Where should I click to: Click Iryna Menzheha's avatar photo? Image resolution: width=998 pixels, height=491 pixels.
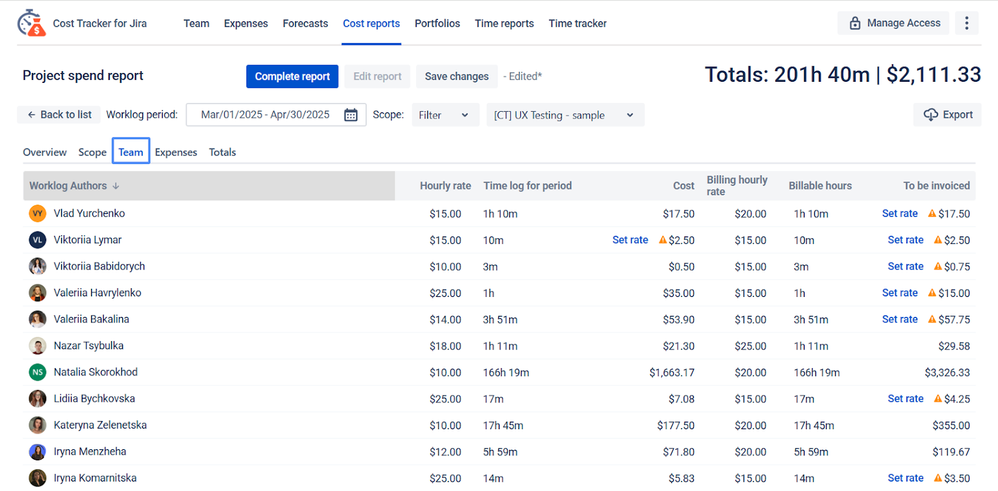click(x=38, y=452)
